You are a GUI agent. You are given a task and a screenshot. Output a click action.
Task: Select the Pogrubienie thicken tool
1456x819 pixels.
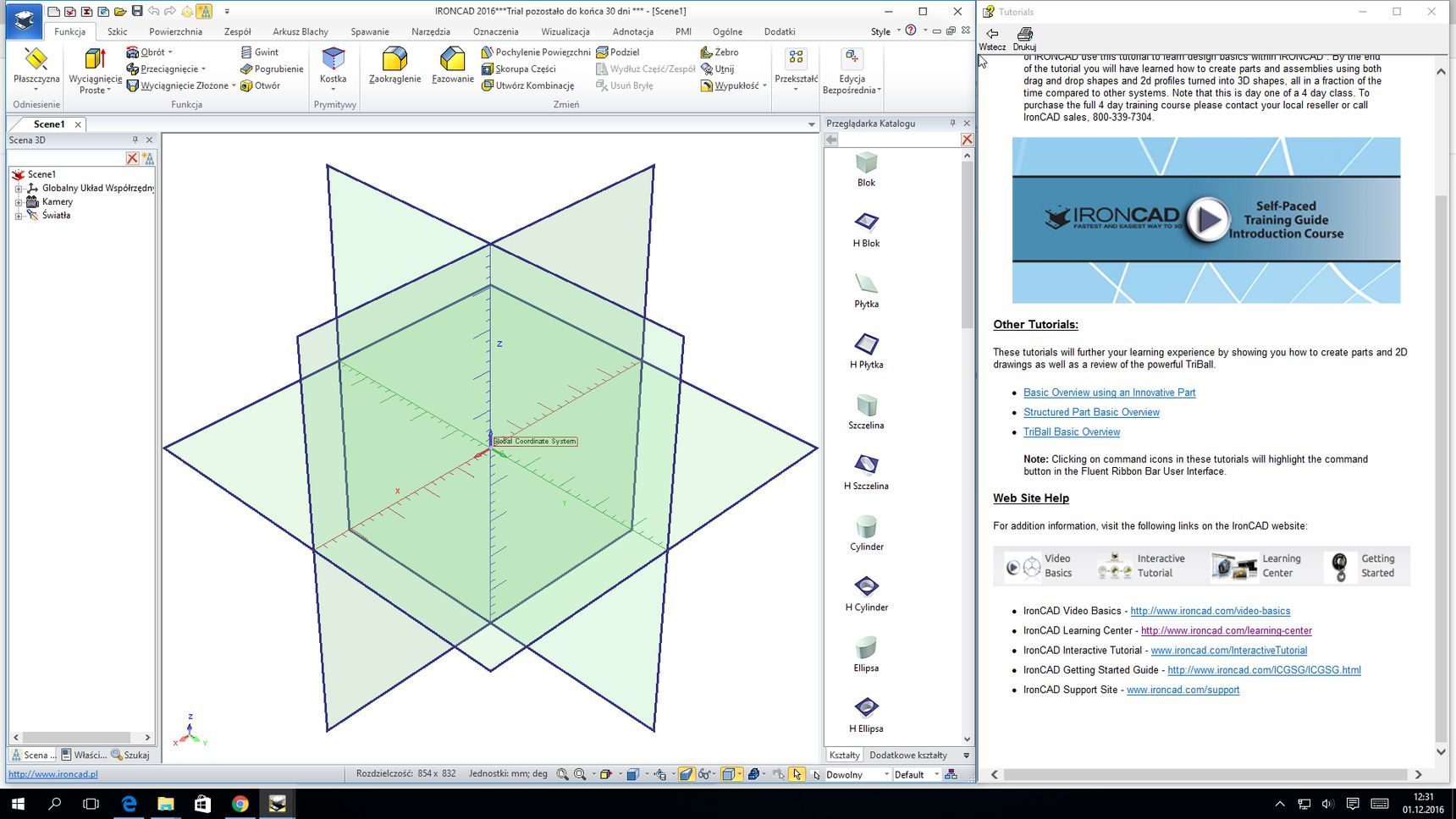click(271, 69)
